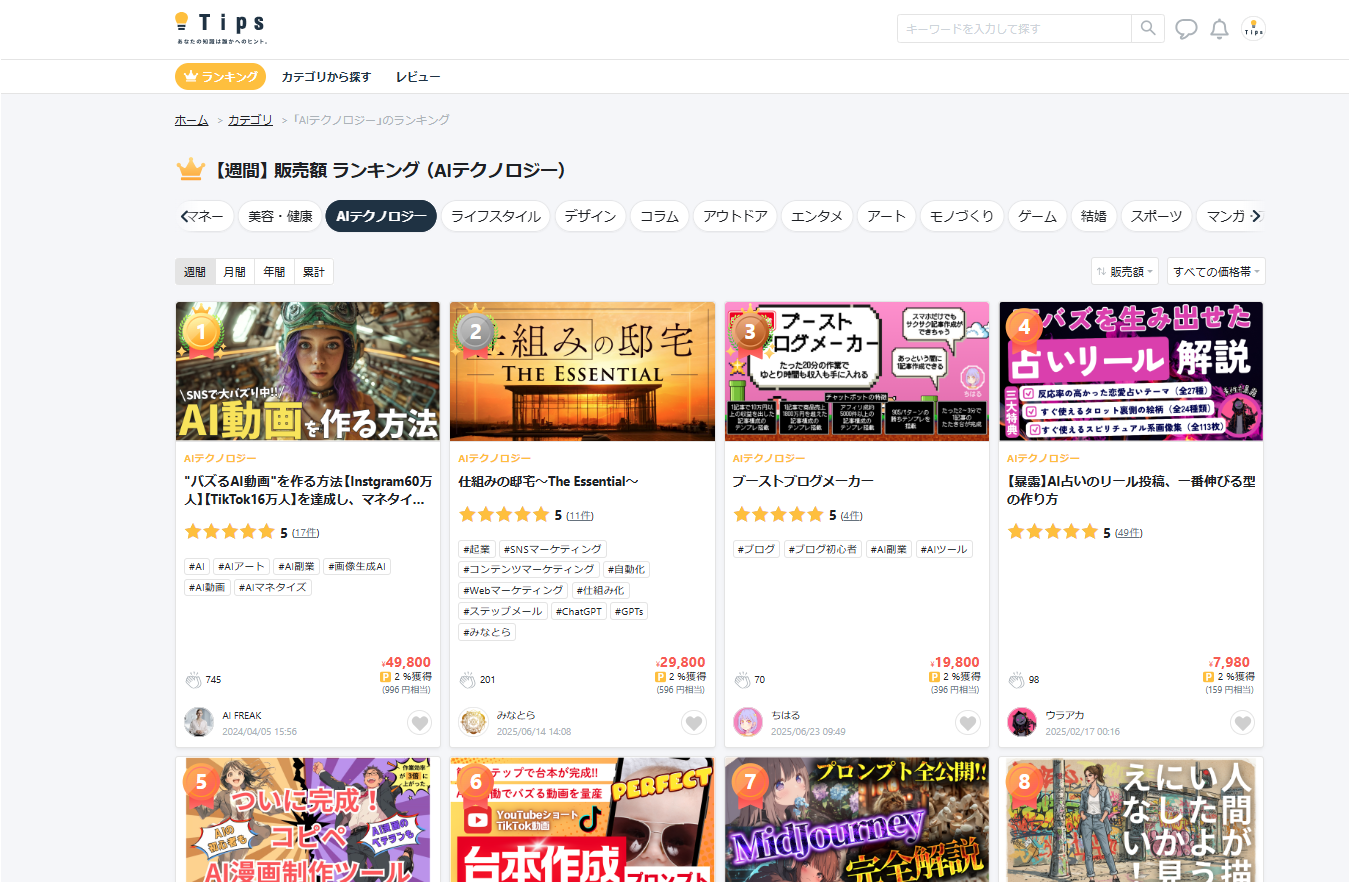
Task: Switch to the 月間 ranking tab
Action: click(x=234, y=271)
